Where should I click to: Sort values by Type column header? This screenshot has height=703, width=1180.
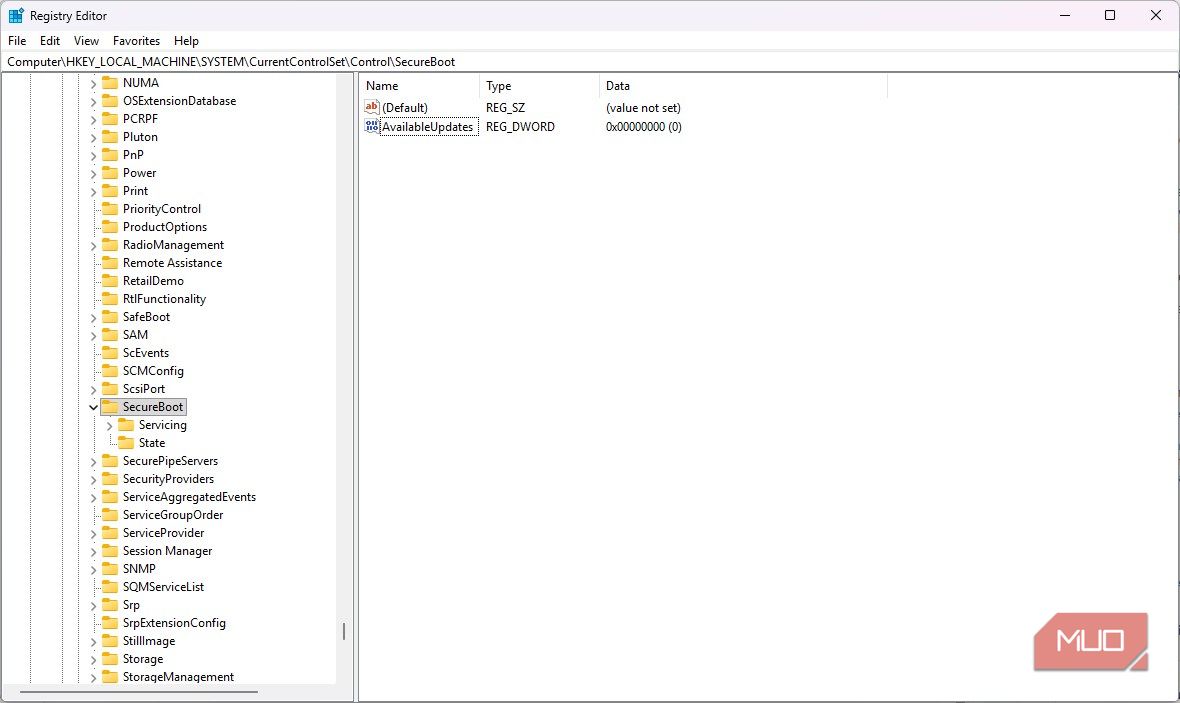540,86
